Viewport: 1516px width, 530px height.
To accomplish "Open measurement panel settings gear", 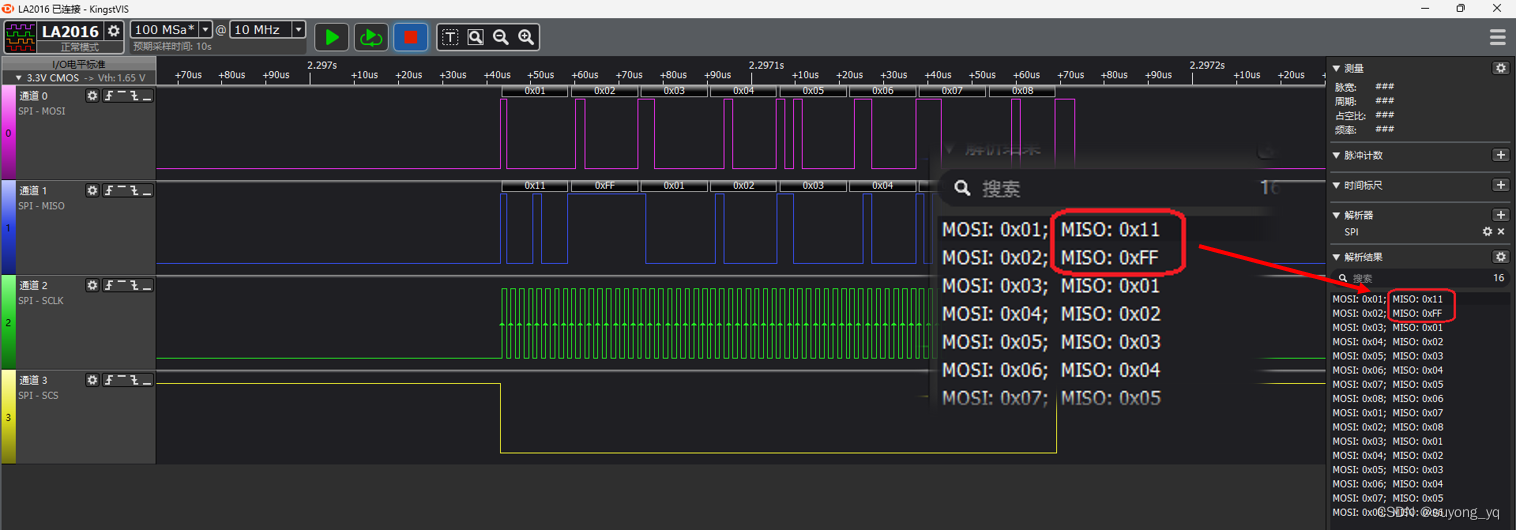I will tap(1500, 68).
